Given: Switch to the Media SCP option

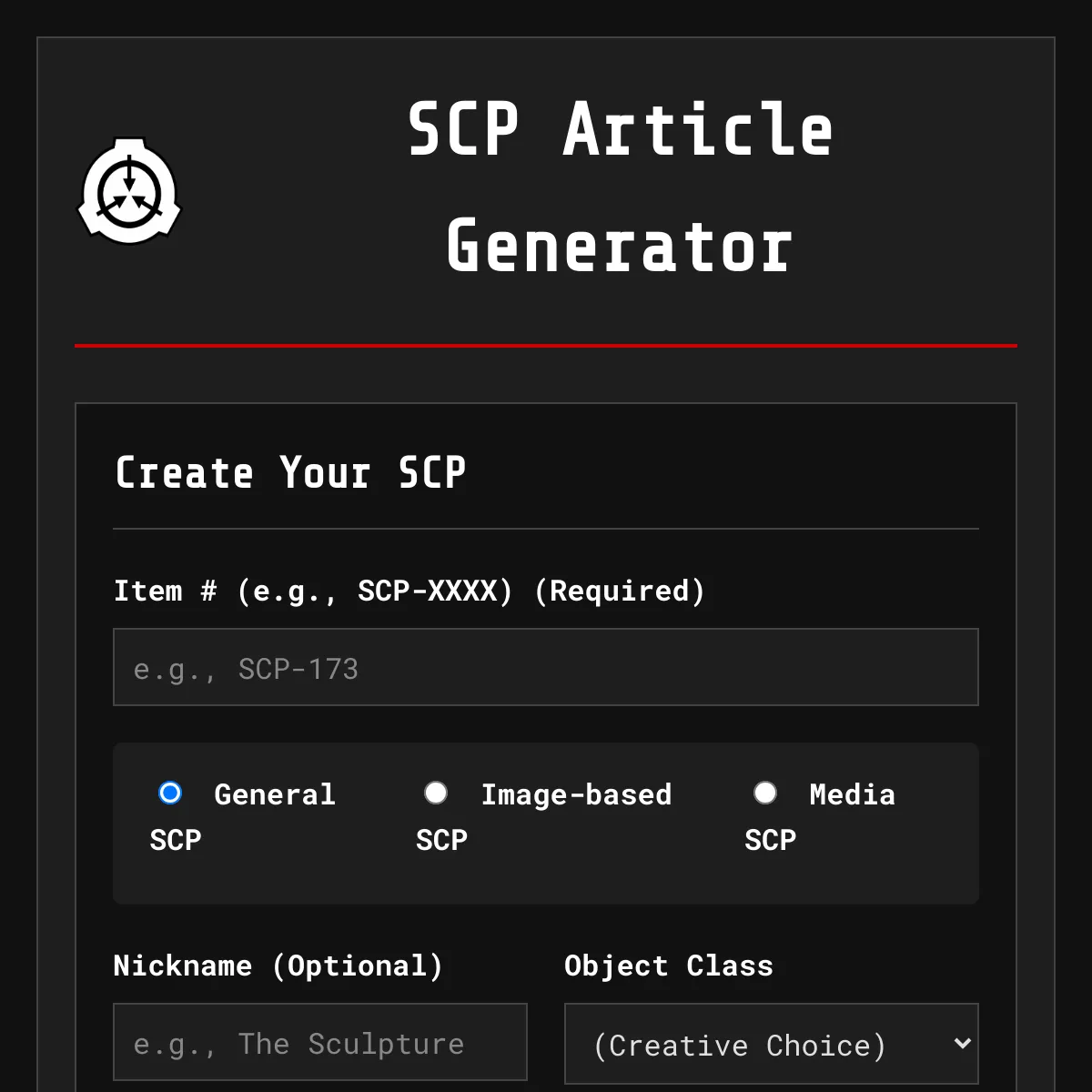Looking at the screenshot, I should click(x=764, y=793).
